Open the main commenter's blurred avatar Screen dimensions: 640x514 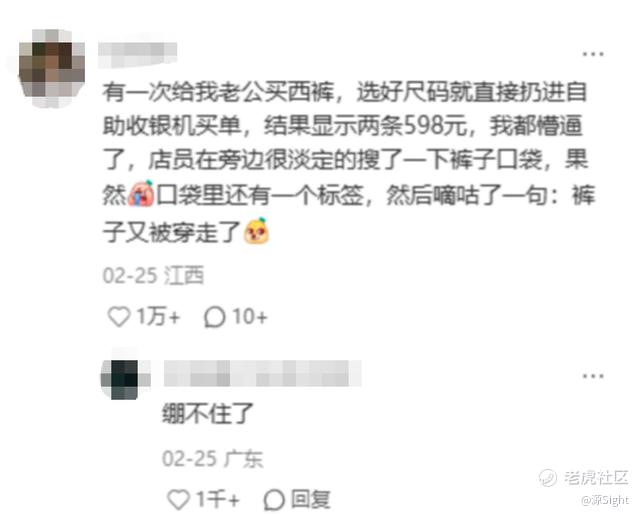[51, 68]
